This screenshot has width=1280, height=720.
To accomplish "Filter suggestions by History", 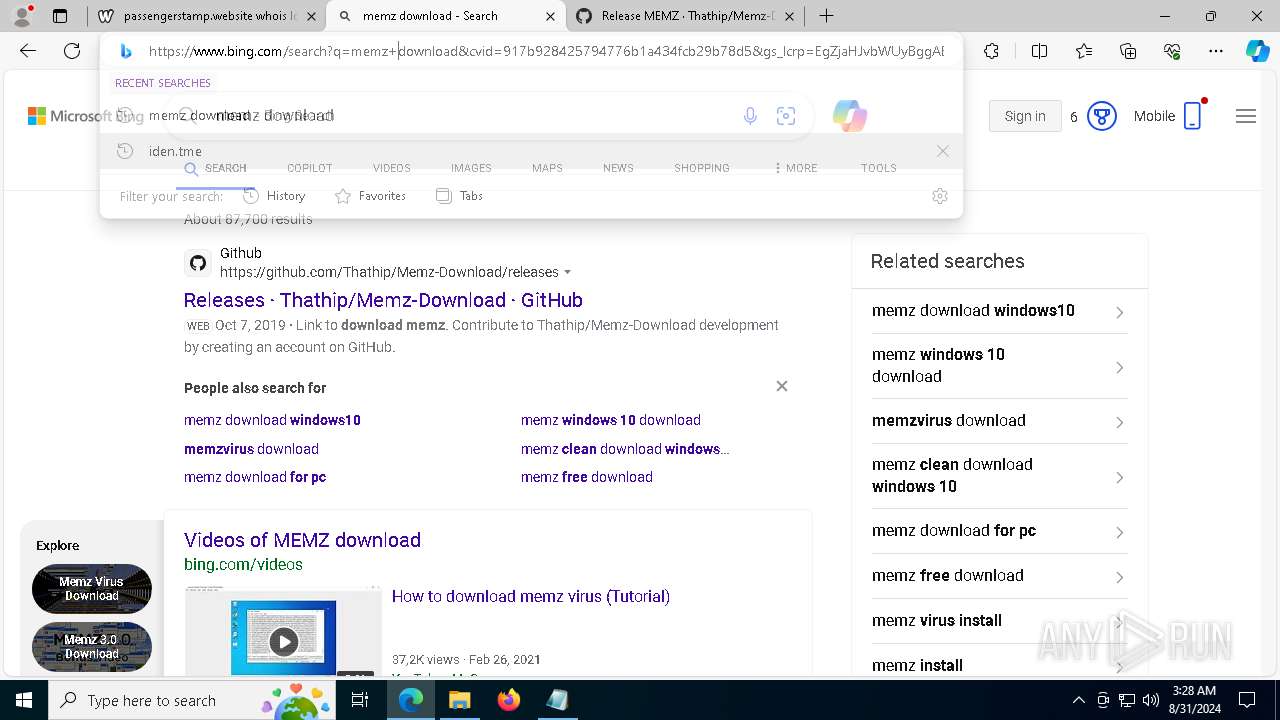I will (274, 196).
